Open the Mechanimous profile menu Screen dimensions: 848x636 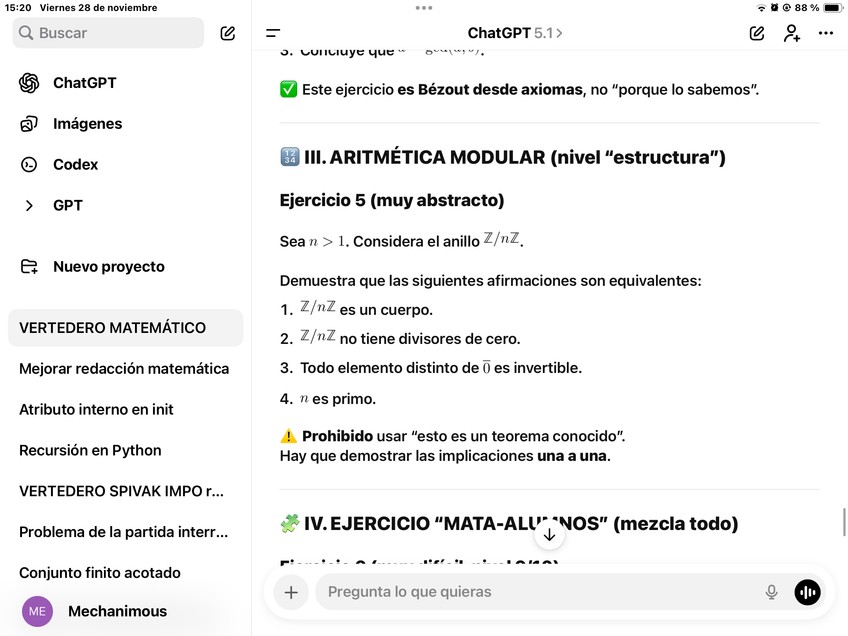point(117,611)
